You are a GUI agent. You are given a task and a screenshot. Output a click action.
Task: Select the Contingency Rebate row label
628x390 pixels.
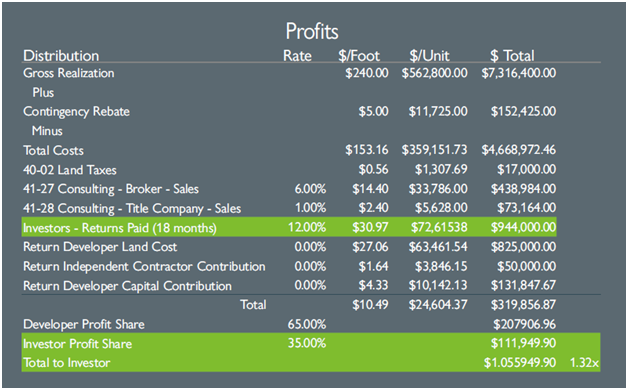[76, 112]
